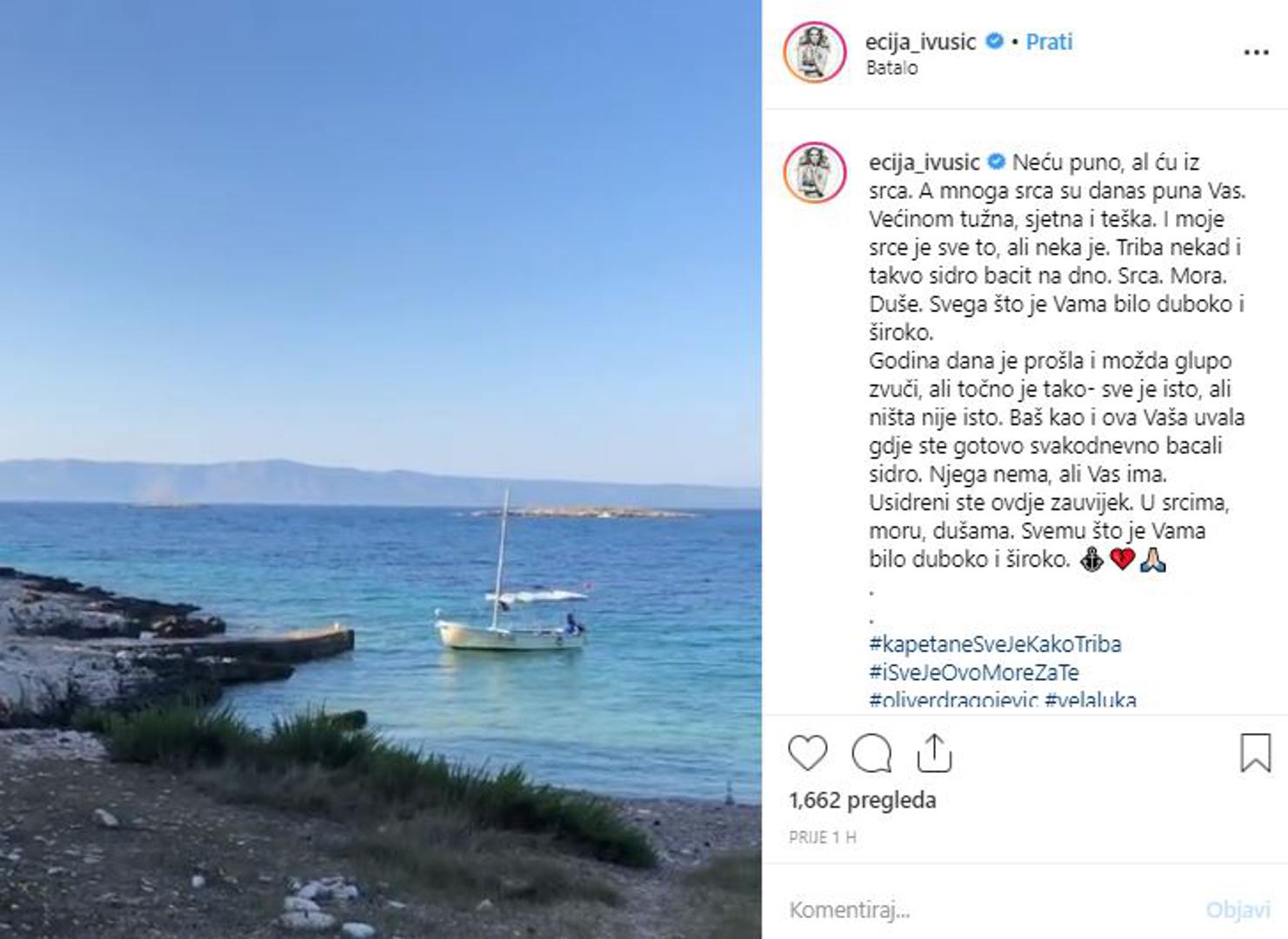Open #oliverdragojevic hashtag
Image resolution: width=1288 pixels, height=939 pixels.
pyautogui.click(x=954, y=700)
